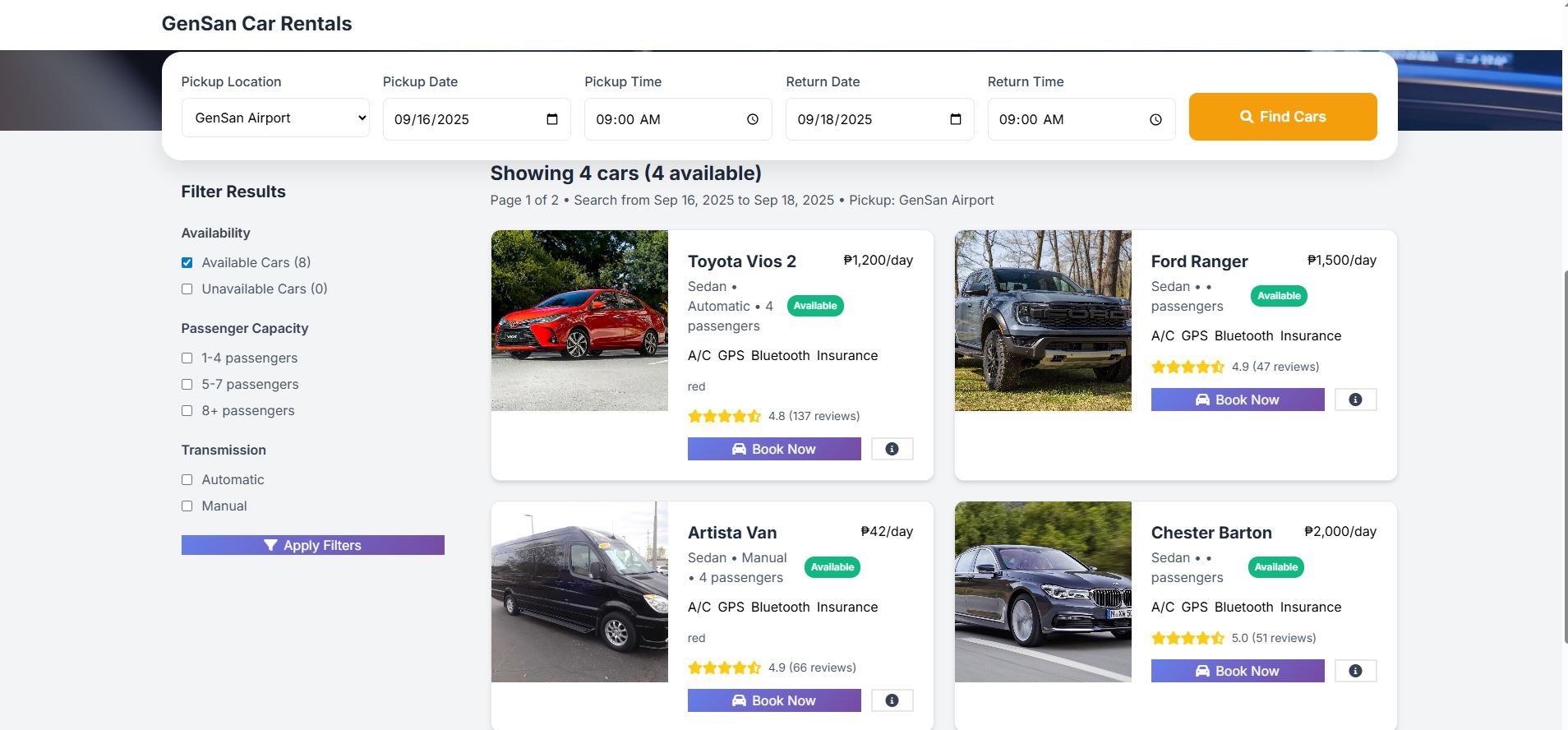The width and height of the screenshot is (1568, 730).
Task: Click Available badge on Ford Ranger
Action: click(1279, 296)
